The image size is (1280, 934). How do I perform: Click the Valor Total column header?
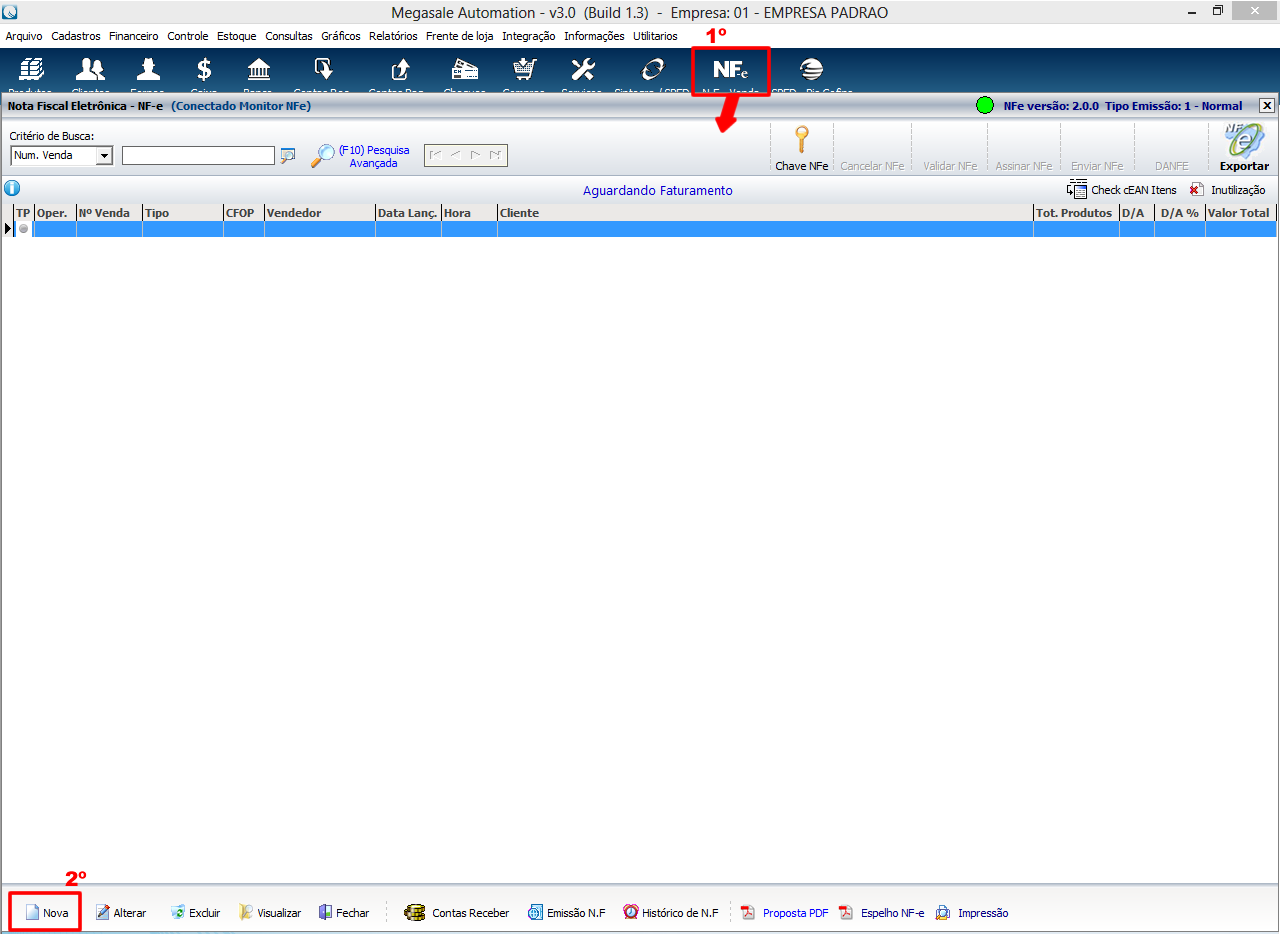[1241, 213]
